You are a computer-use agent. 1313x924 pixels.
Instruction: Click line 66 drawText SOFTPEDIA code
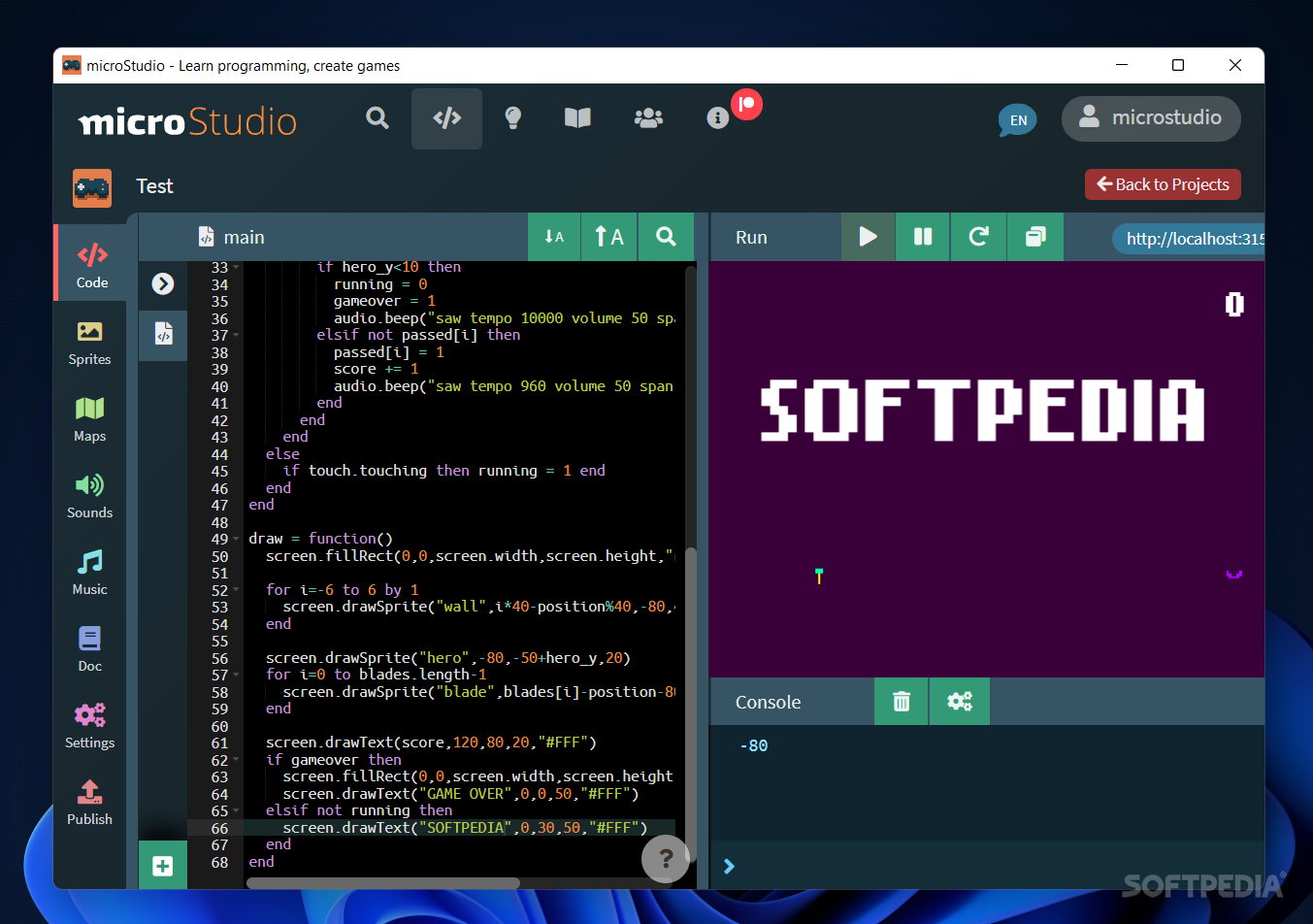tap(465, 828)
